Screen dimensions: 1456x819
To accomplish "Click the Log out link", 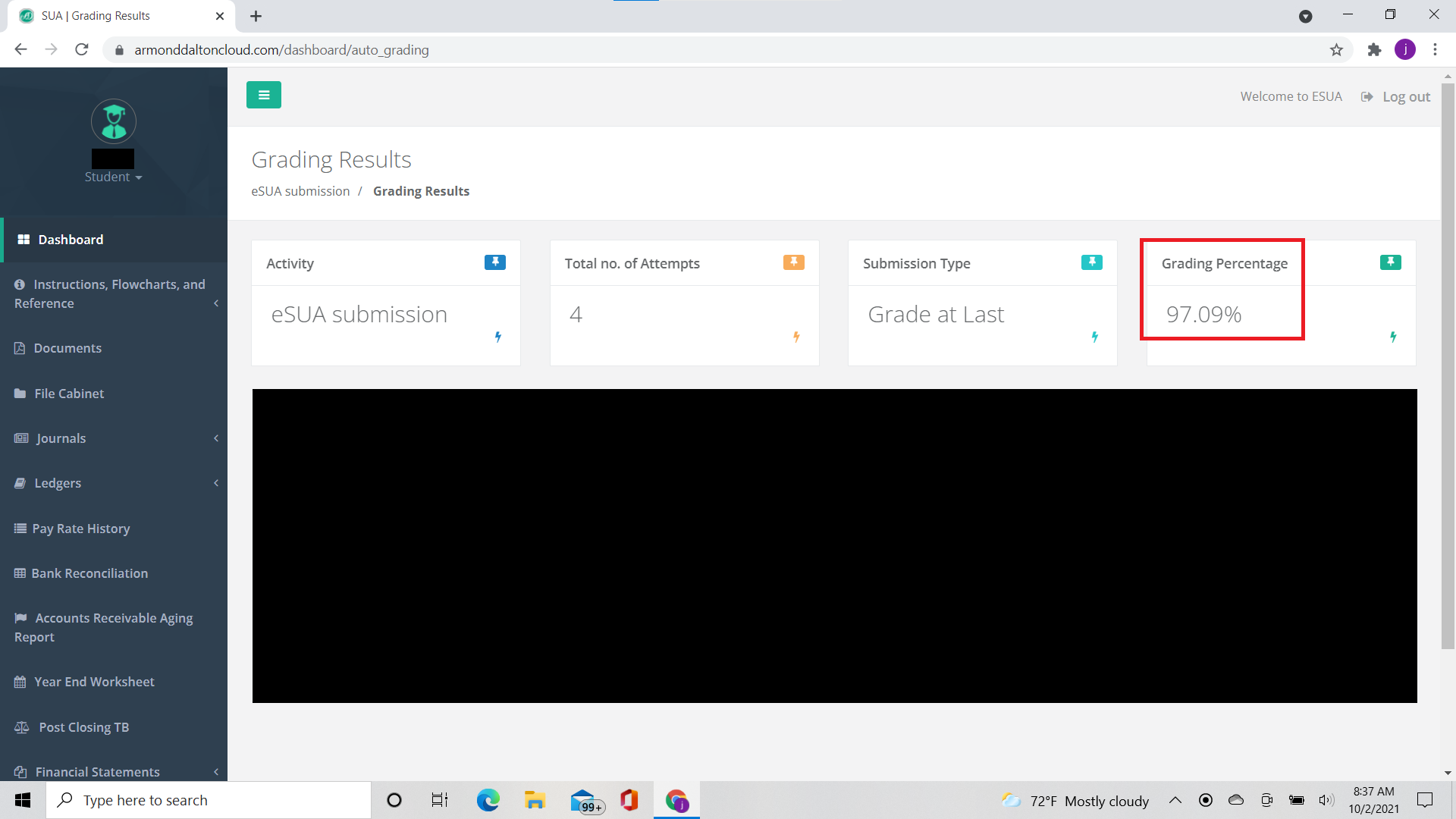I will 1405,97.
